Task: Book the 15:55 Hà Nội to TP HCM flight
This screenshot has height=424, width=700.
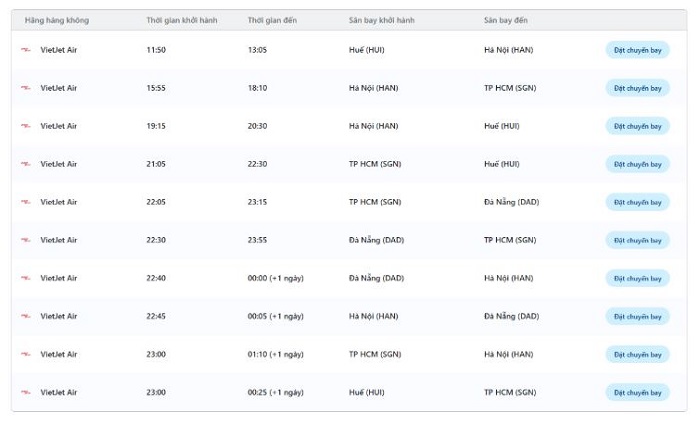Action: 637,88
